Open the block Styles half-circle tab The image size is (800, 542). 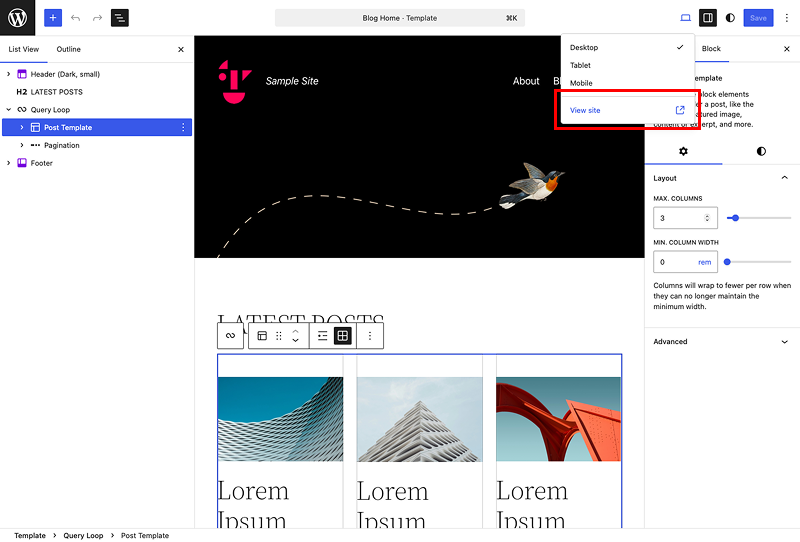pos(761,151)
